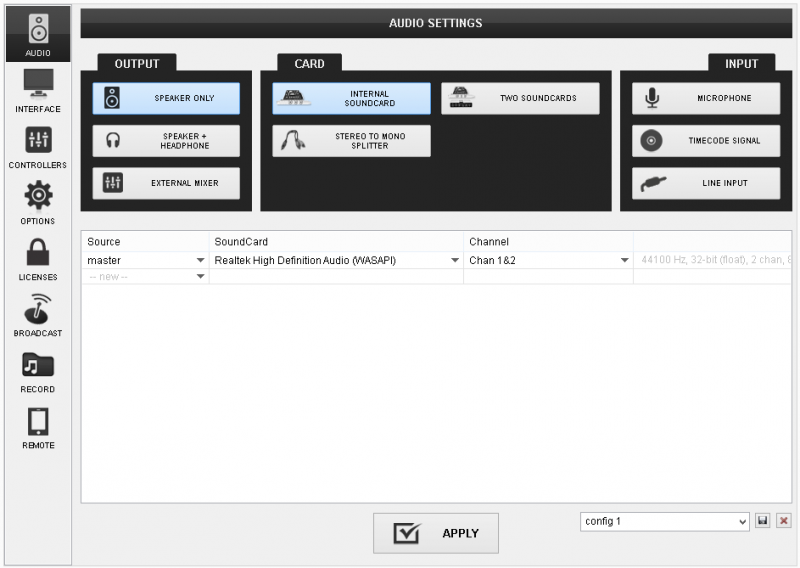Add a source via the new row
This screenshot has width=800, height=568.
point(146,276)
